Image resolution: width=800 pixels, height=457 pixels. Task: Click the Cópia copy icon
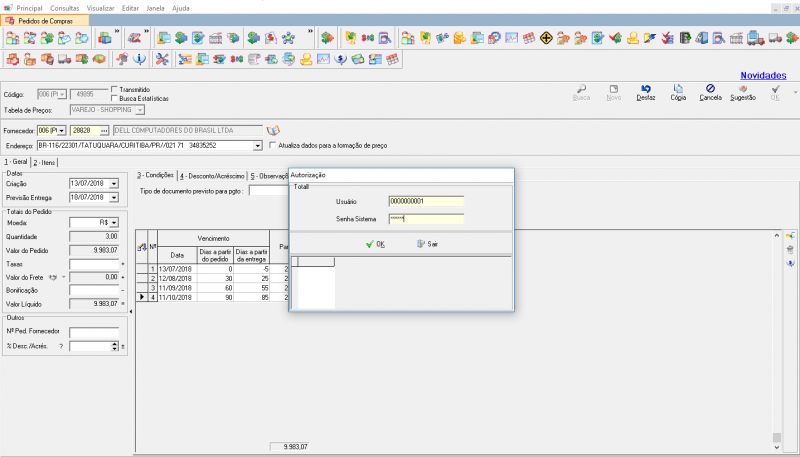click(x=678, y=89)
